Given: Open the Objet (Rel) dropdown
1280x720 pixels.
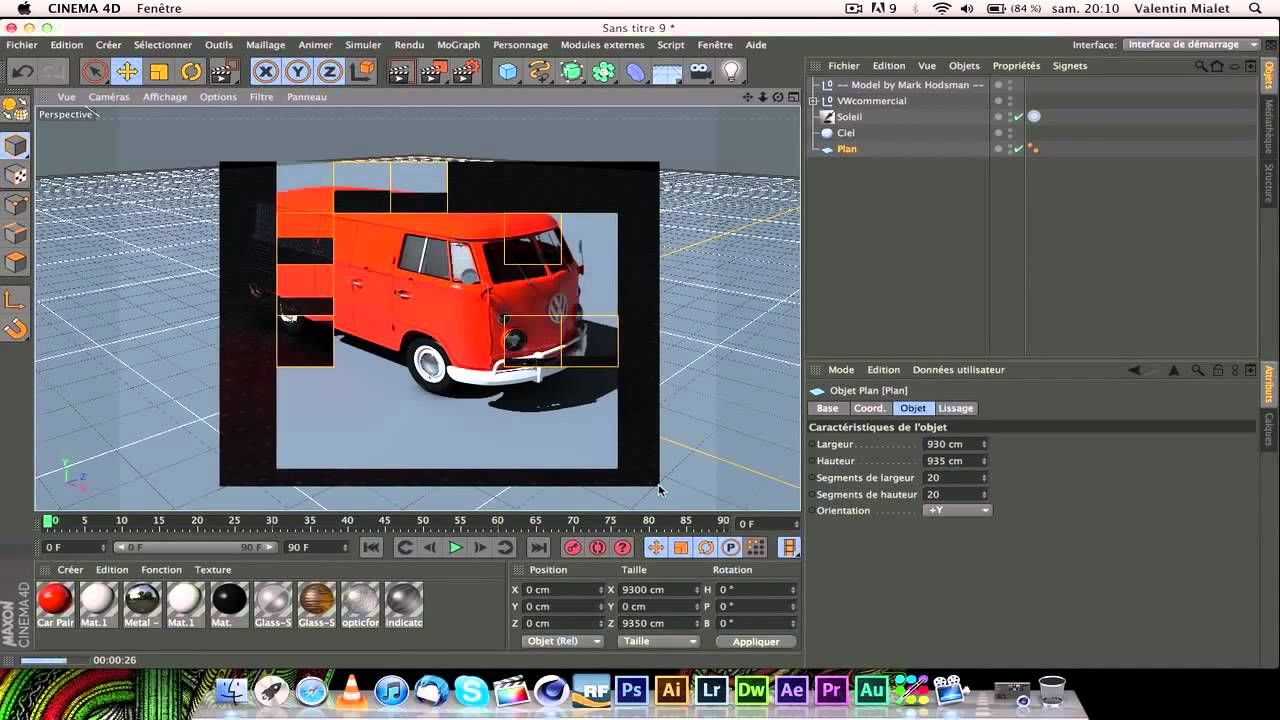Looking at the screenshot, I should (x=562, y=641).
